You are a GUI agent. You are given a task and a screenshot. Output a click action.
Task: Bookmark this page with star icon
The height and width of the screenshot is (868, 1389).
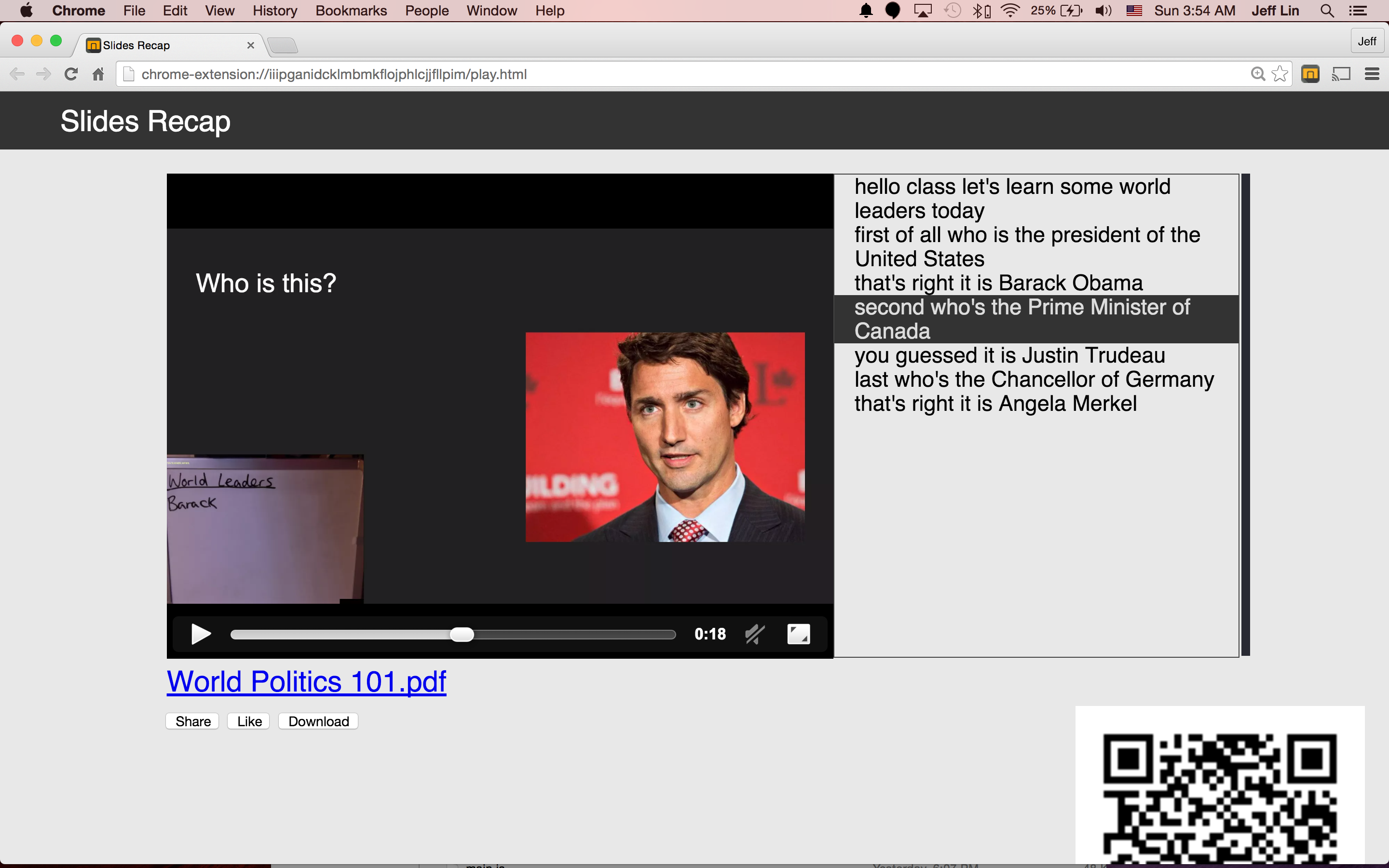[x=1280, y=74]
